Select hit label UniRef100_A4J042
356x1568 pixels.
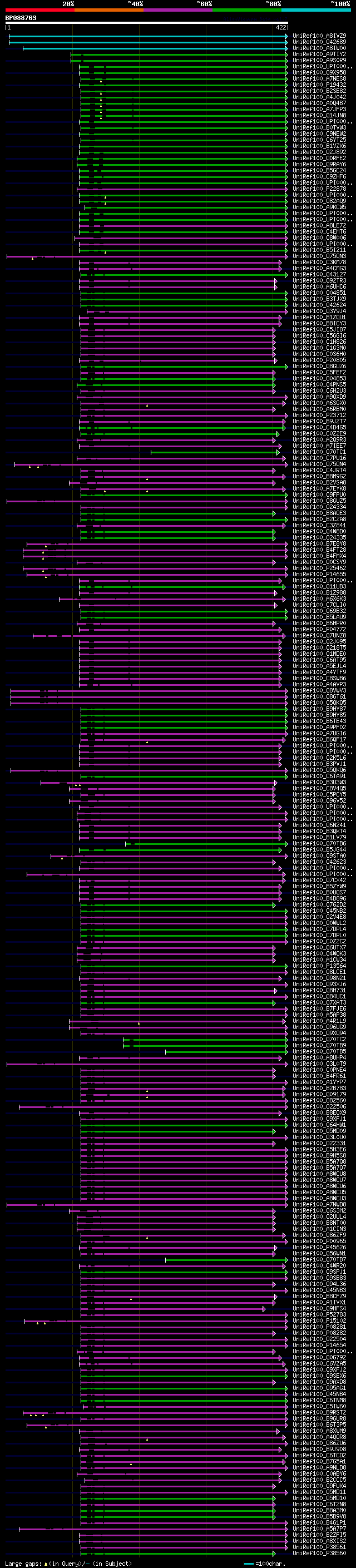coord(319,97)
